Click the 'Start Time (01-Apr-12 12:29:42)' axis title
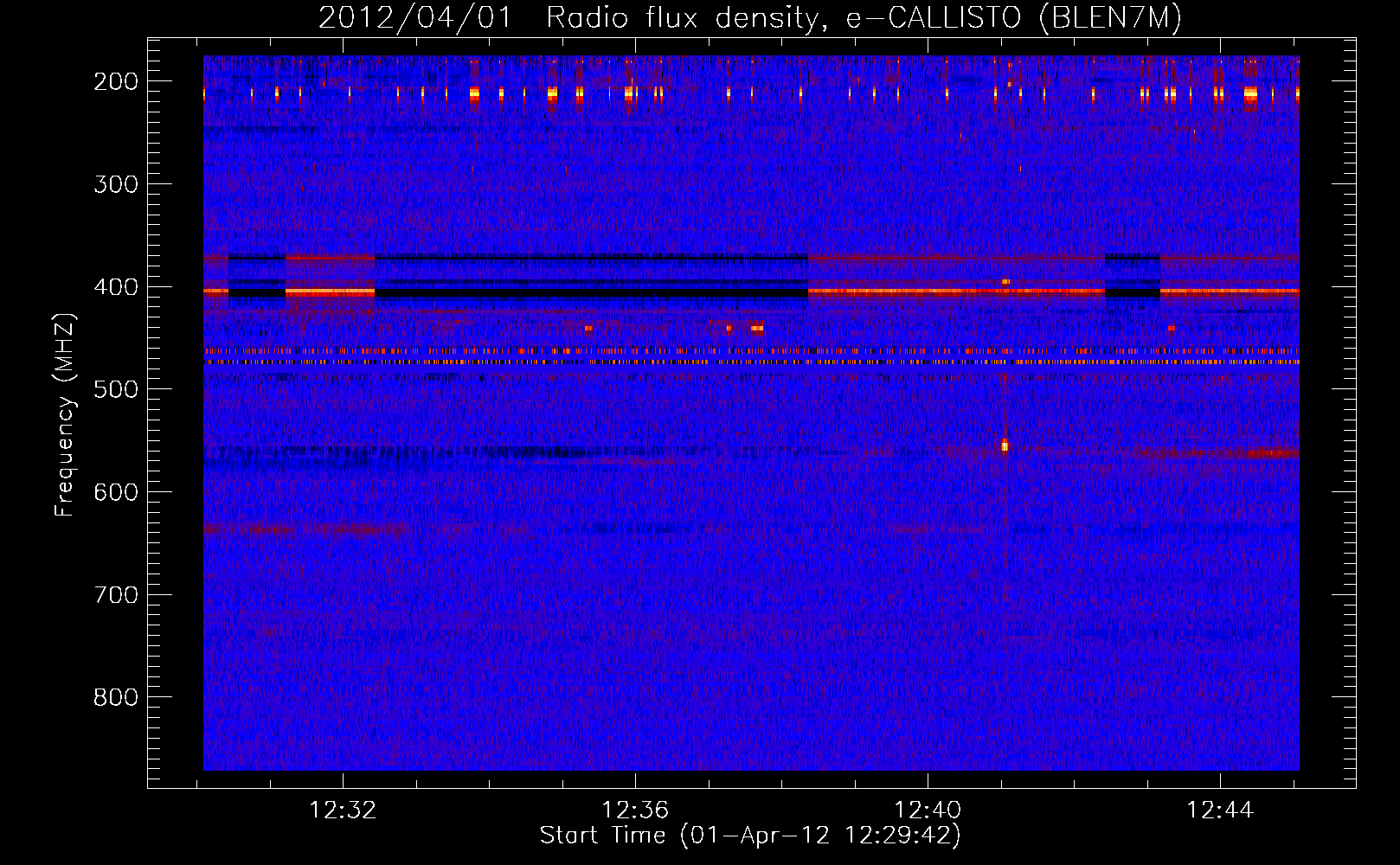Image resolution: width=1400 pixels, height=865 pixels. point(750,836)
